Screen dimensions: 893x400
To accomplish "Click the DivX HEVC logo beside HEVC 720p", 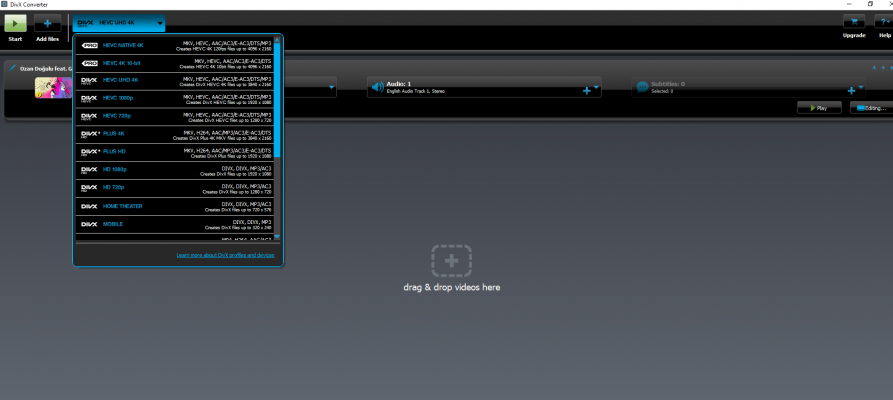I will coord(89,117).
